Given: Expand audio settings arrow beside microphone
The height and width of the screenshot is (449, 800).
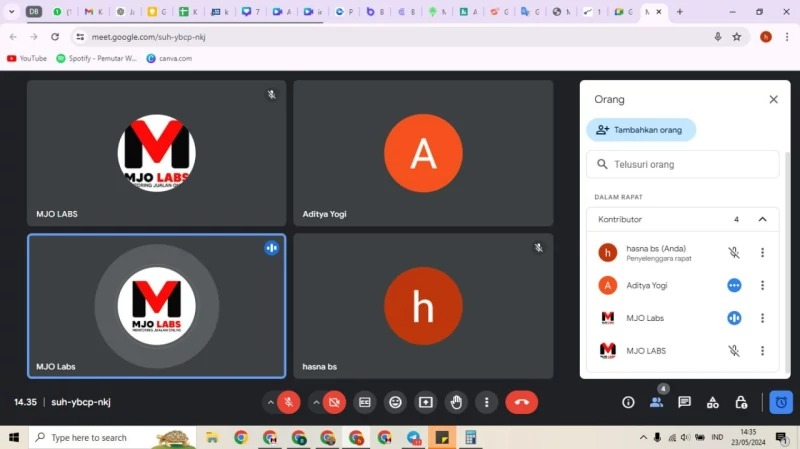Looking at the screenshot, I should (270, 402).
